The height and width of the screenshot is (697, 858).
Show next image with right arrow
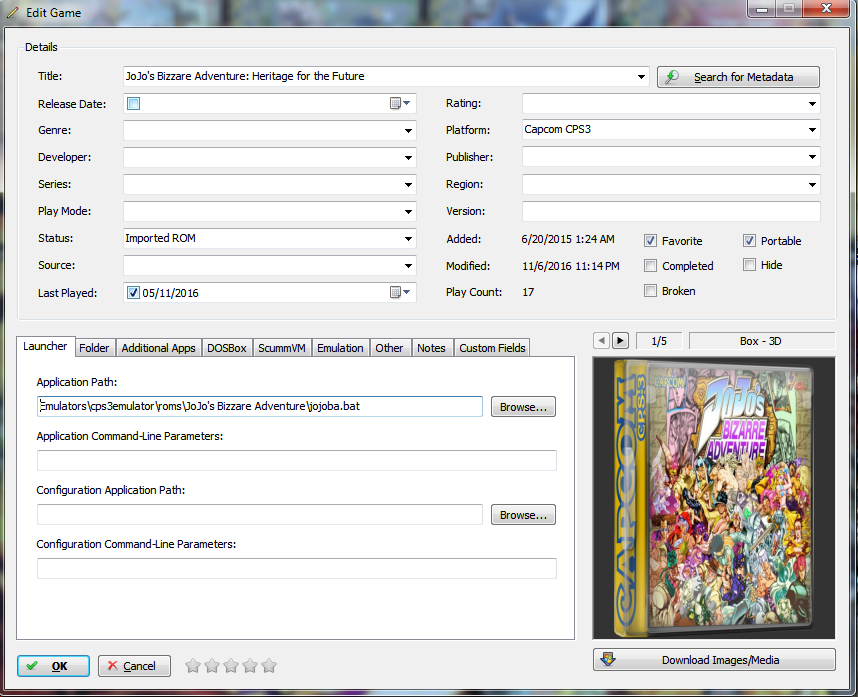tap(620, 341)
